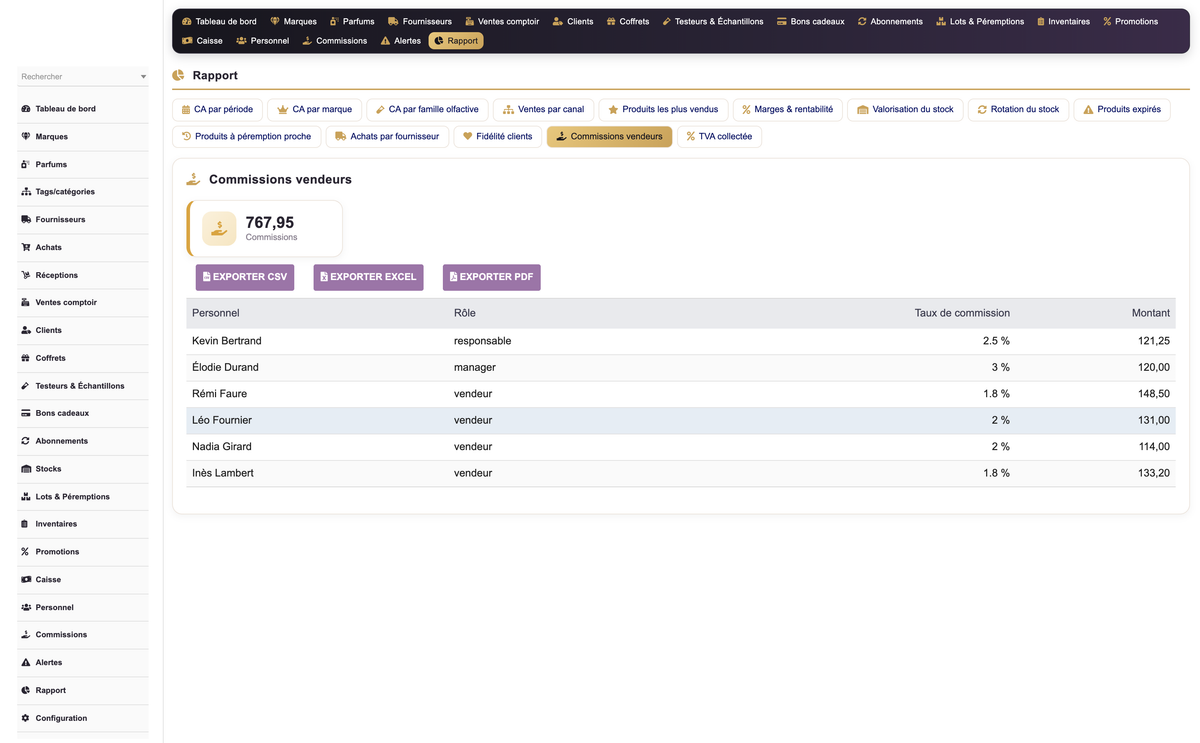Open Ventes comptoir in top navigation
Screen dimensions: 1200x743
[x=502, y=21]
